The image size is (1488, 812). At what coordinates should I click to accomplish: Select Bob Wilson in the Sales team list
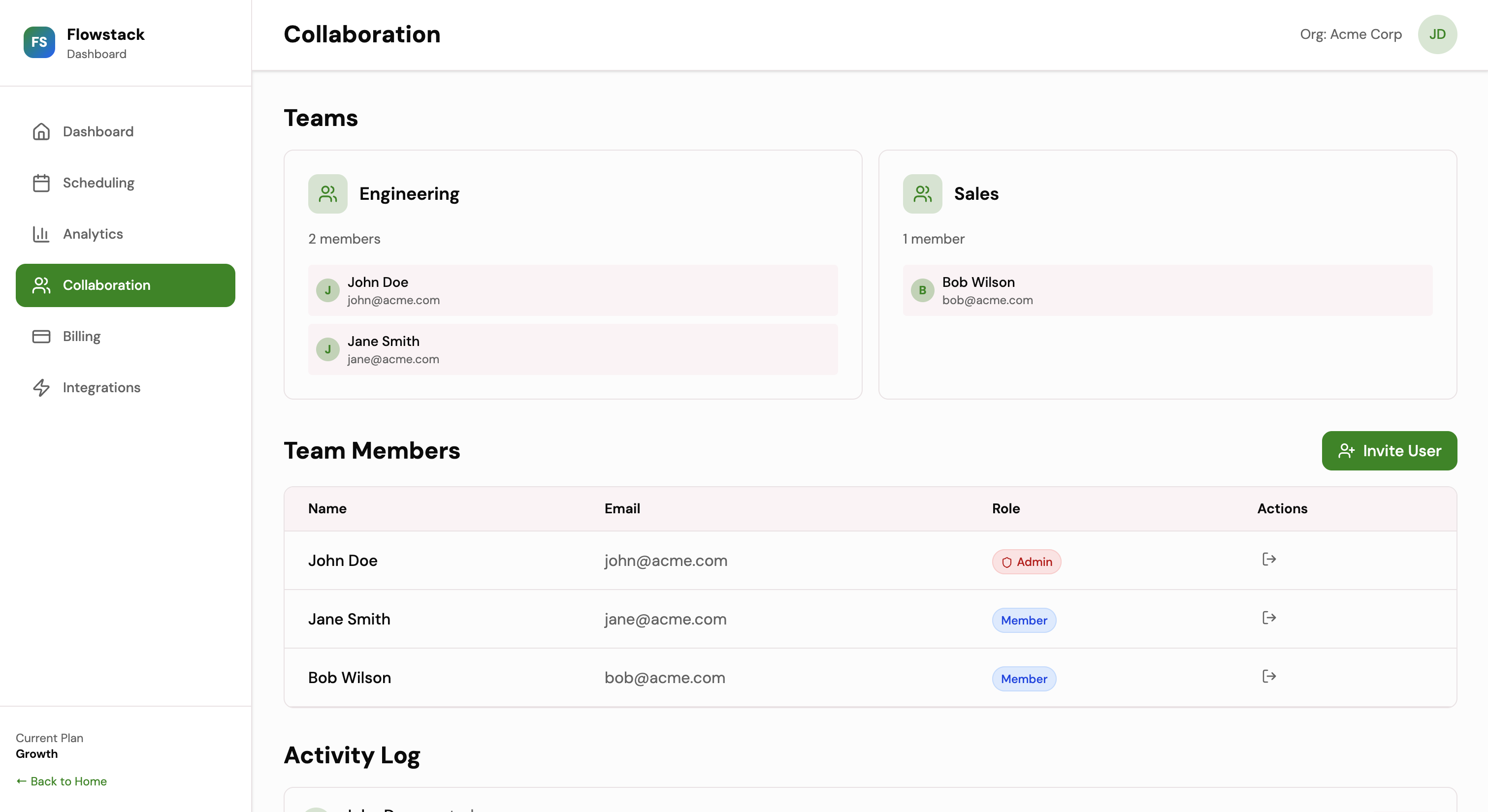click(x=1167, y=290)
